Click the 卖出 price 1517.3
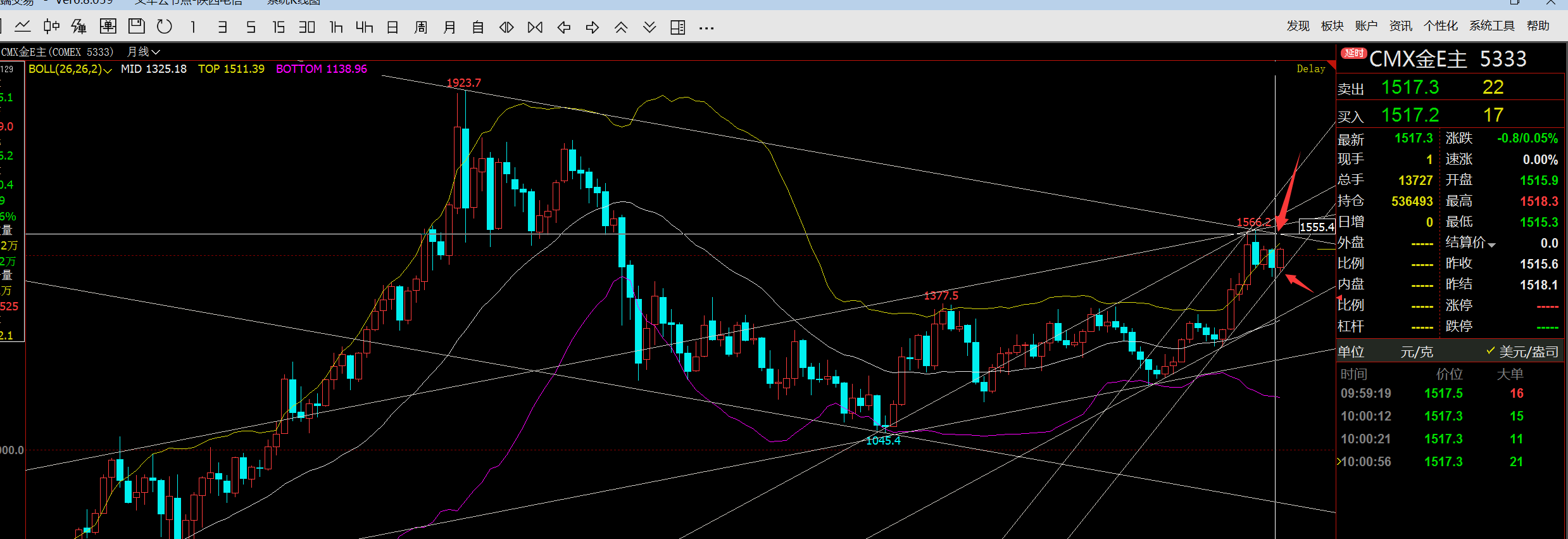Screen dimensions: 1568x539 1410,87
